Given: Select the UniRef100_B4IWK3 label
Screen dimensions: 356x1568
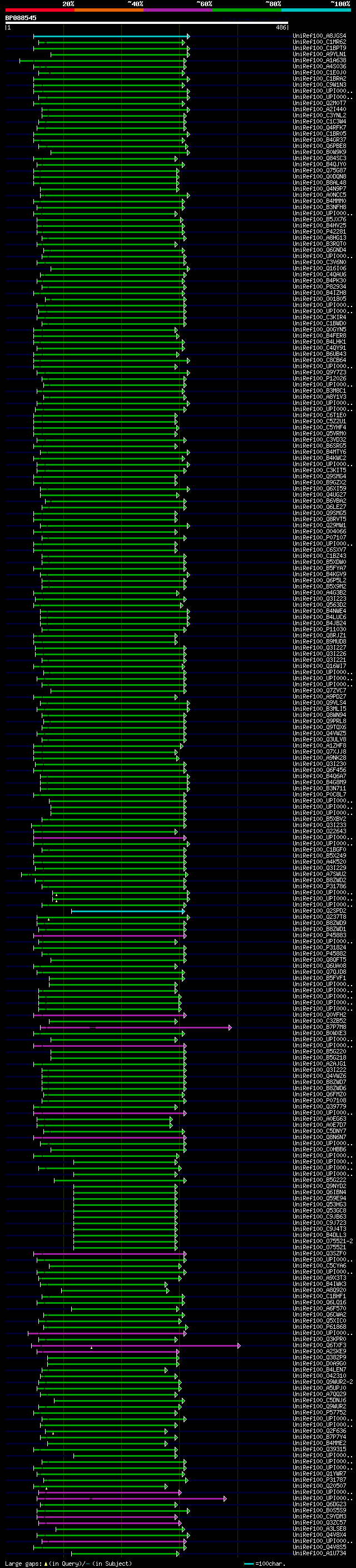Looking at the screenshot, I should pyautogui.click(x=319, y=1285).
